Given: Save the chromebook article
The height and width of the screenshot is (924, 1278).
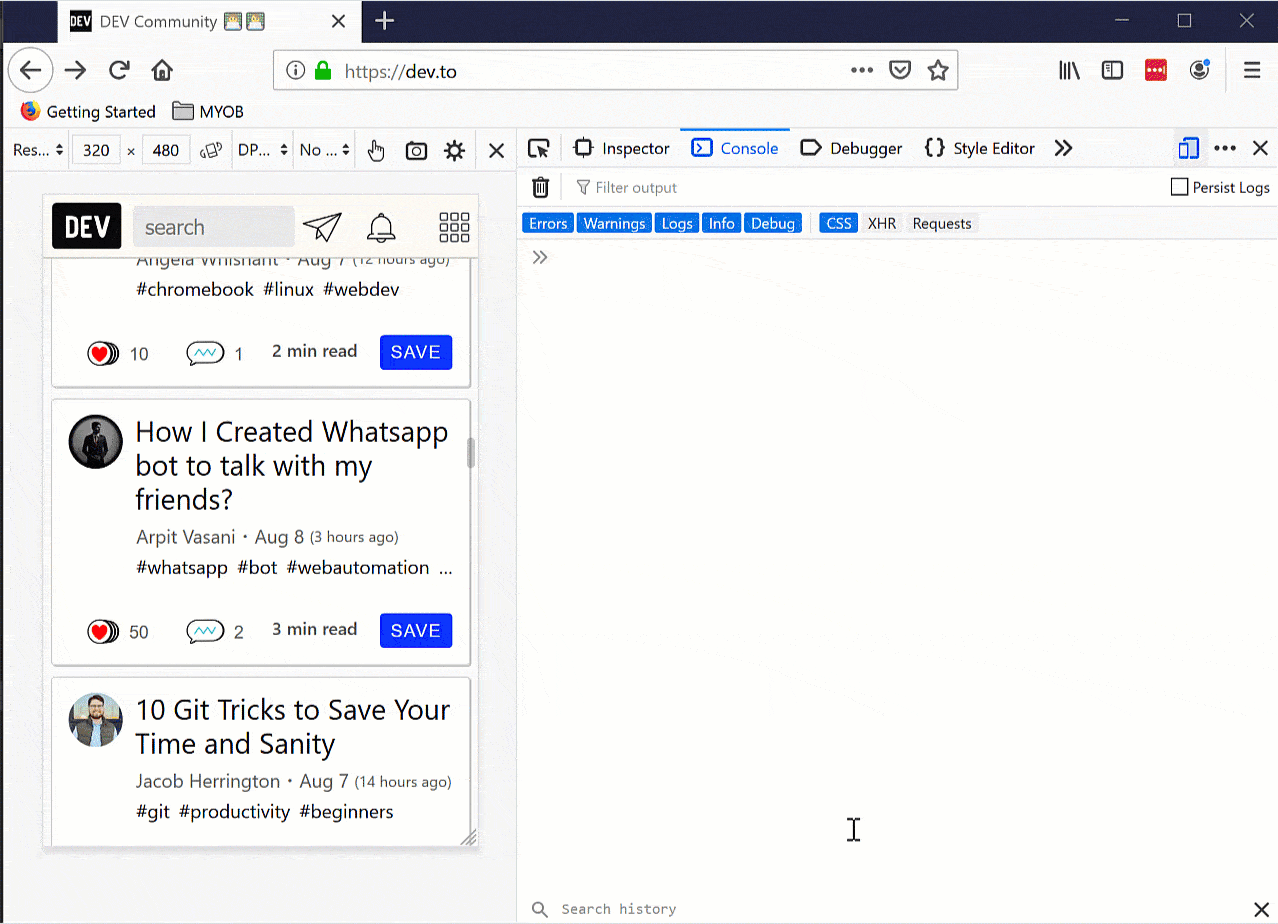Looking at the screenshot, I should tap(416, 352).
